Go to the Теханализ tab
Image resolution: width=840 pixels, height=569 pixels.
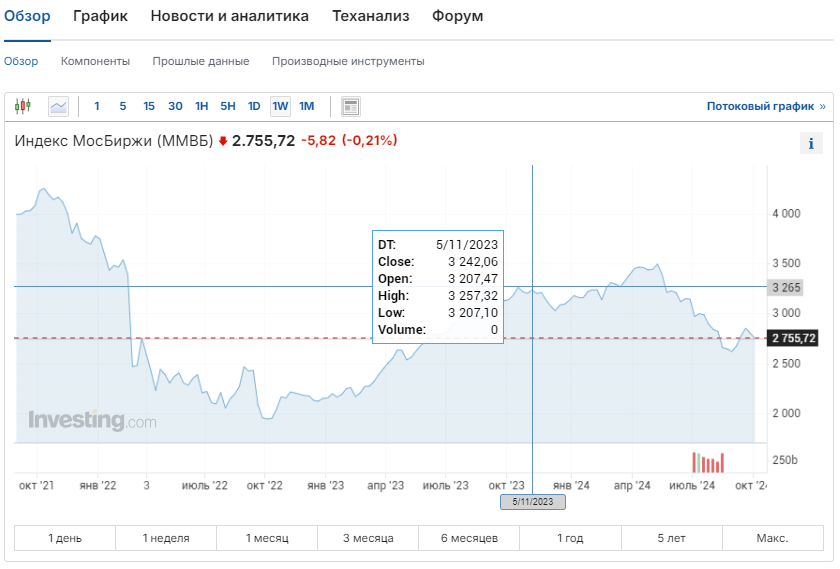[x=370, y=16]
